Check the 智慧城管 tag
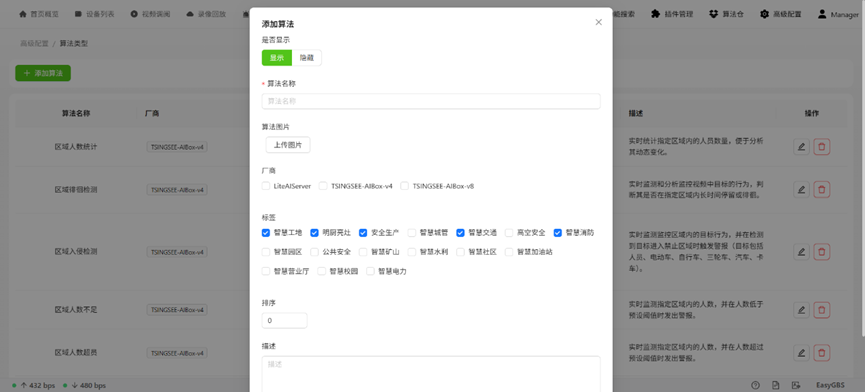The height and width of the screenshot is (392, 865). point(412,233)
